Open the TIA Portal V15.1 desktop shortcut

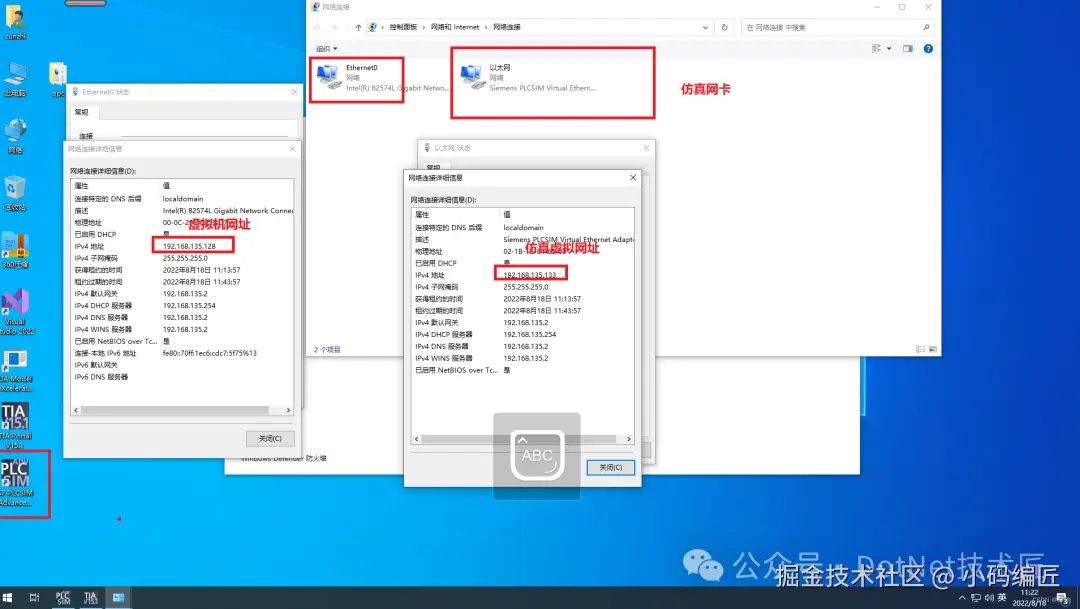(16, 425)
